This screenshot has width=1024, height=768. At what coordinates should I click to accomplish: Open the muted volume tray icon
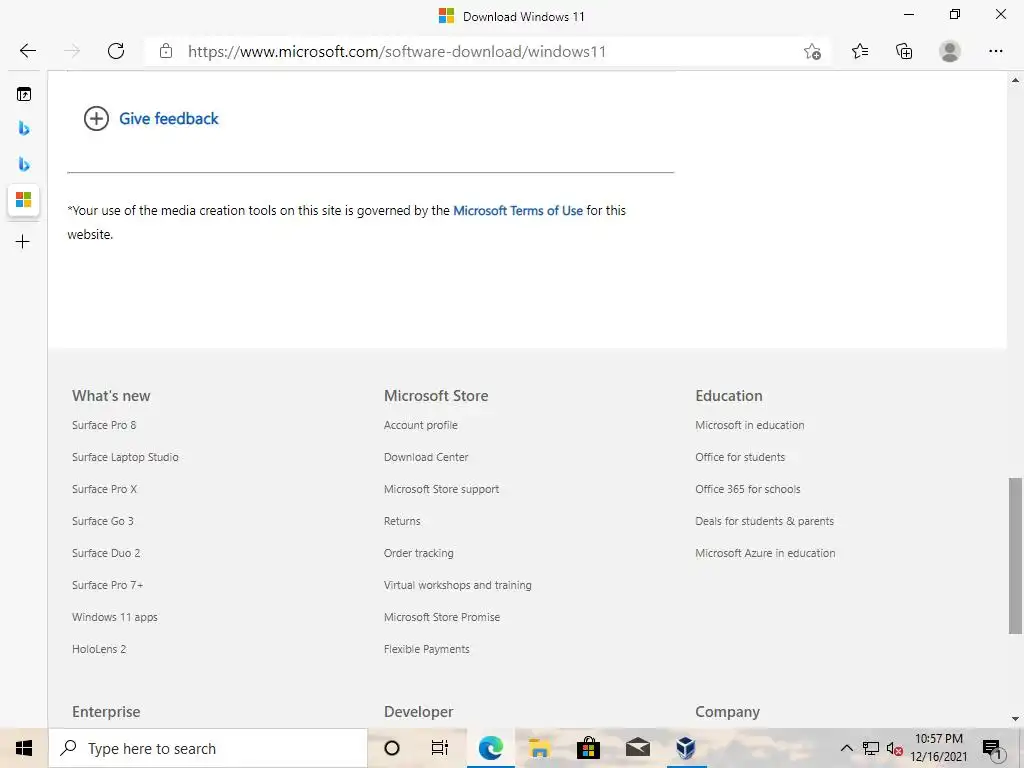click(895, 748)
